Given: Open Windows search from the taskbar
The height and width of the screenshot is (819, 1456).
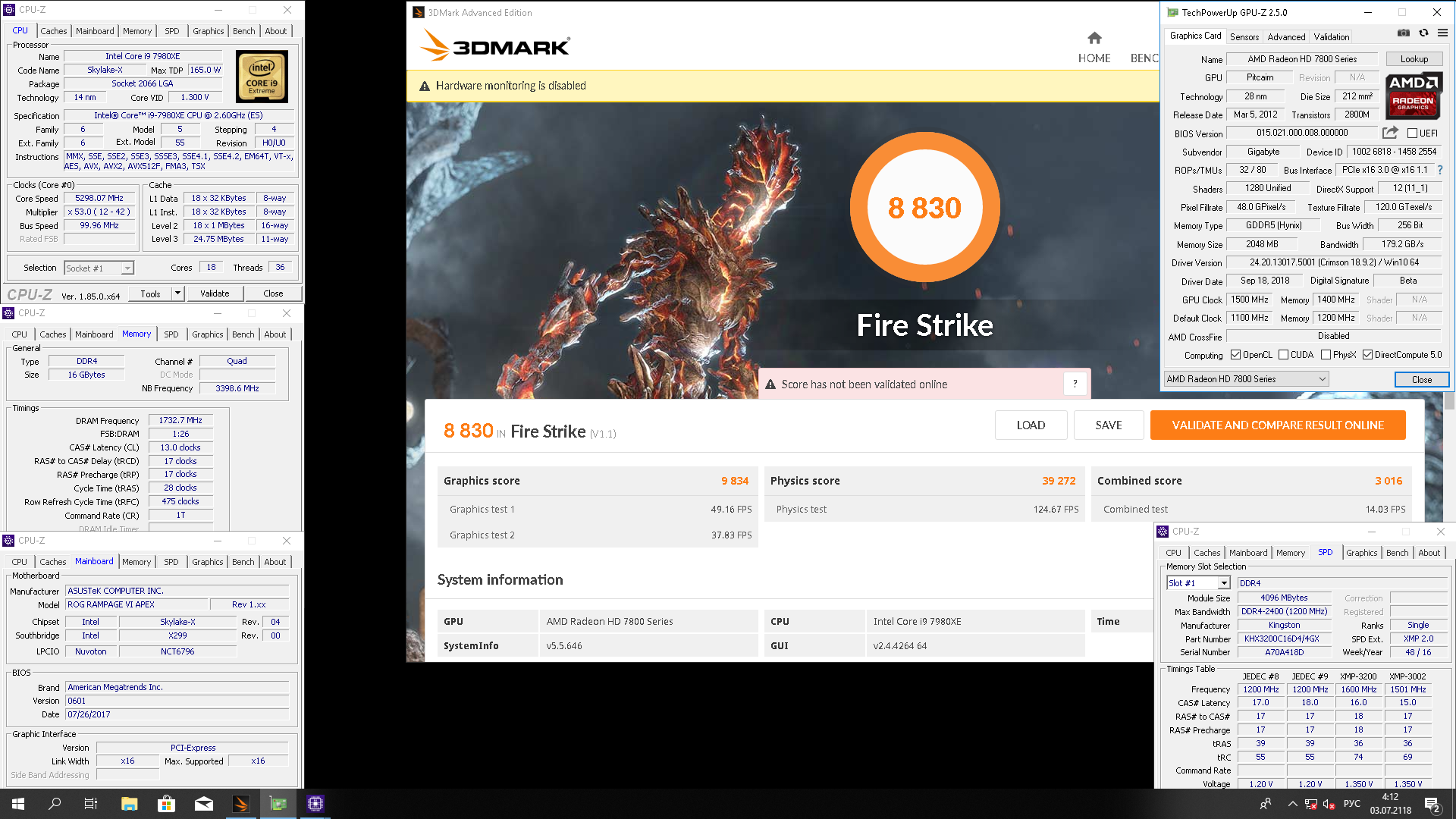Looking at the screenshot, I should [x=55, y=804].
